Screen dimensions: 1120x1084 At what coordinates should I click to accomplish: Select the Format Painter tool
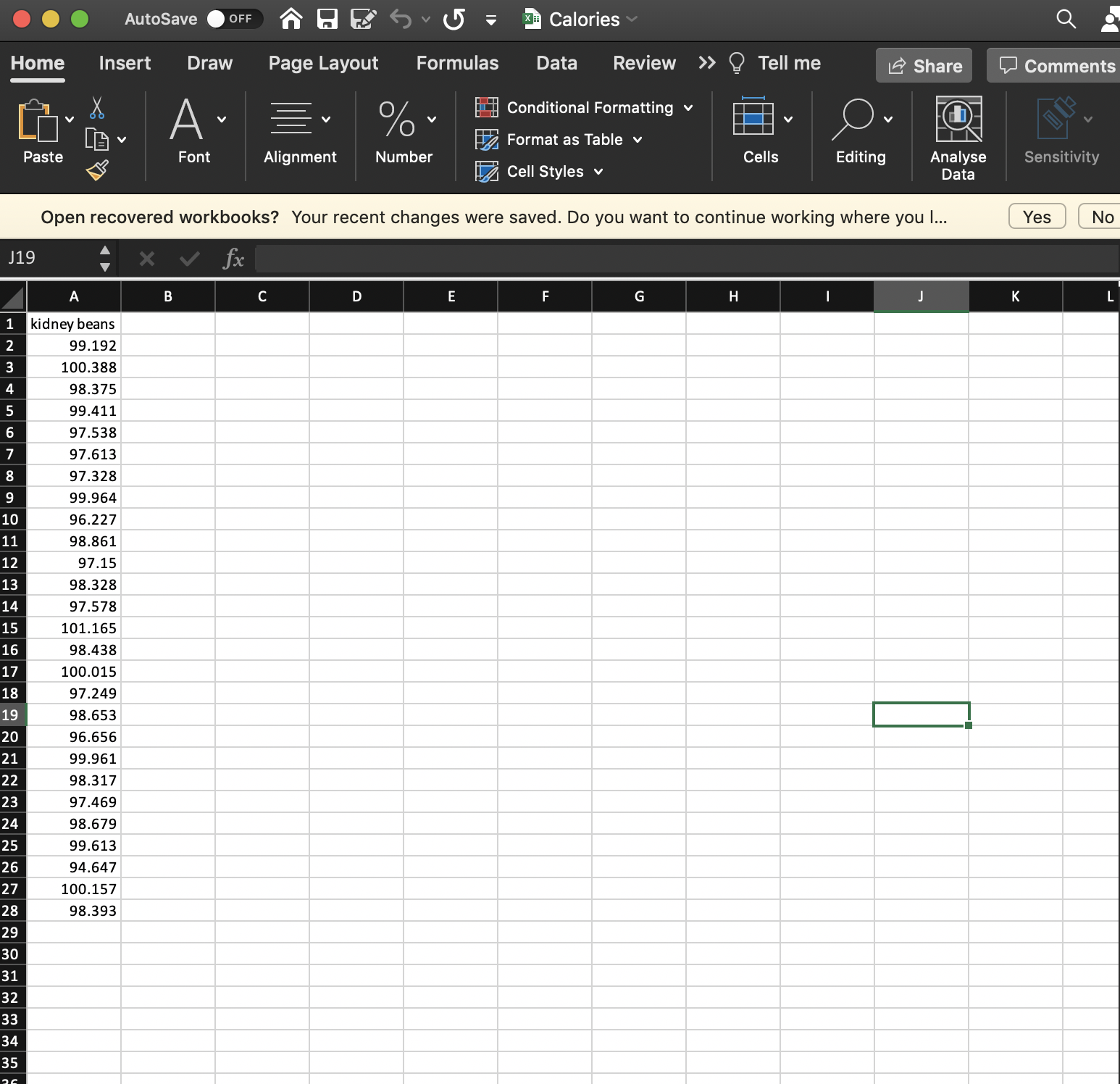pos(98,170)
